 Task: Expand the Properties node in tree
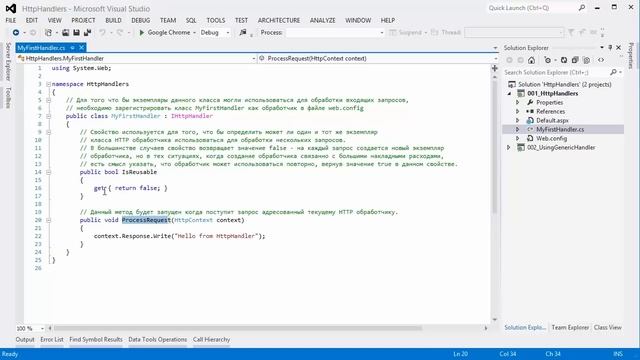(x=518, y=102)
